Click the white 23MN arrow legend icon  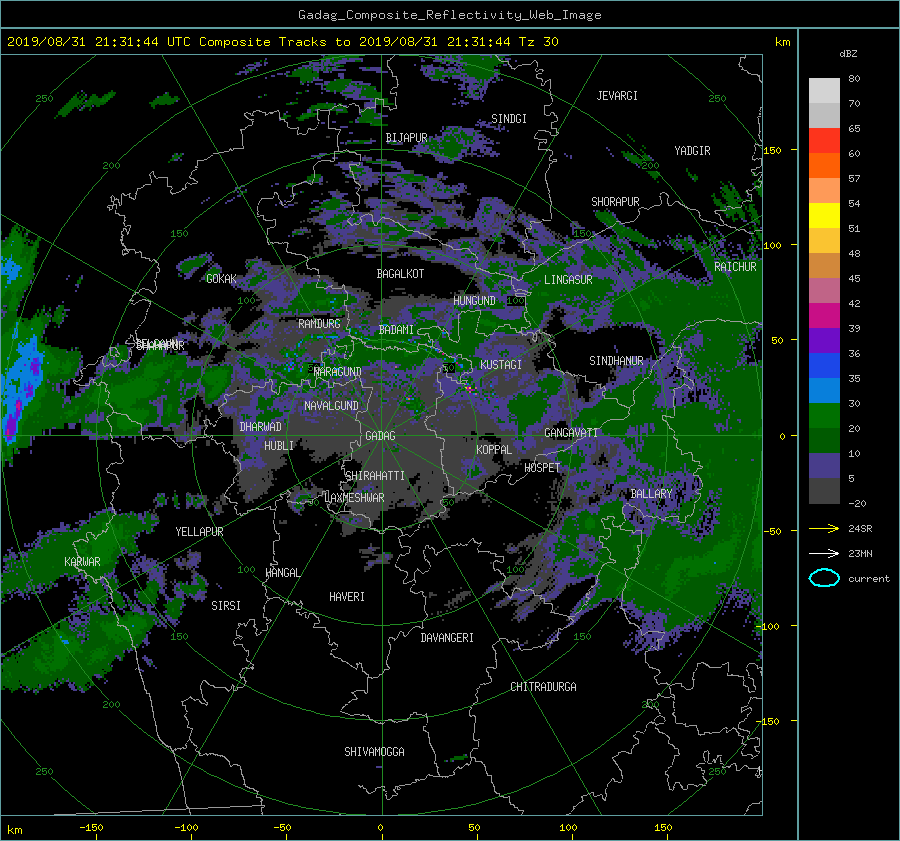click(824, 553)
